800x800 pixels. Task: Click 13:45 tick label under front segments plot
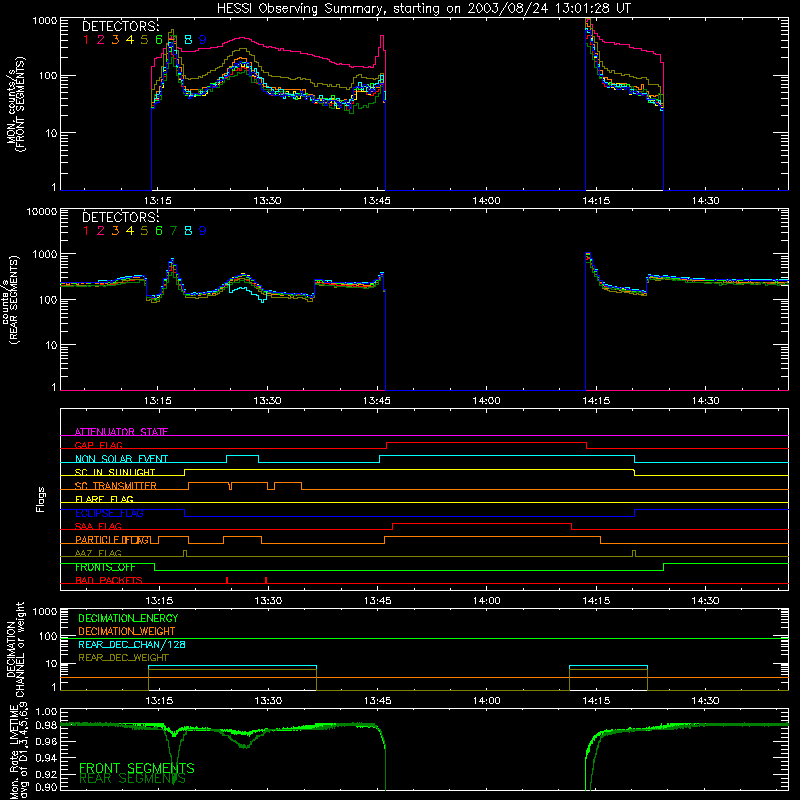coord(377,201)
